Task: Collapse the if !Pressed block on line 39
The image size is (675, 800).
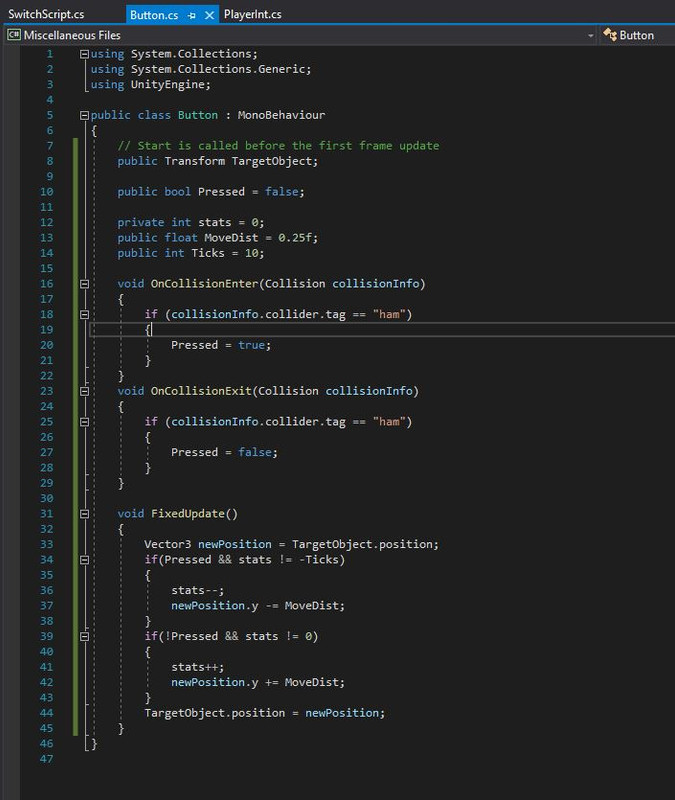Action: 85,636
